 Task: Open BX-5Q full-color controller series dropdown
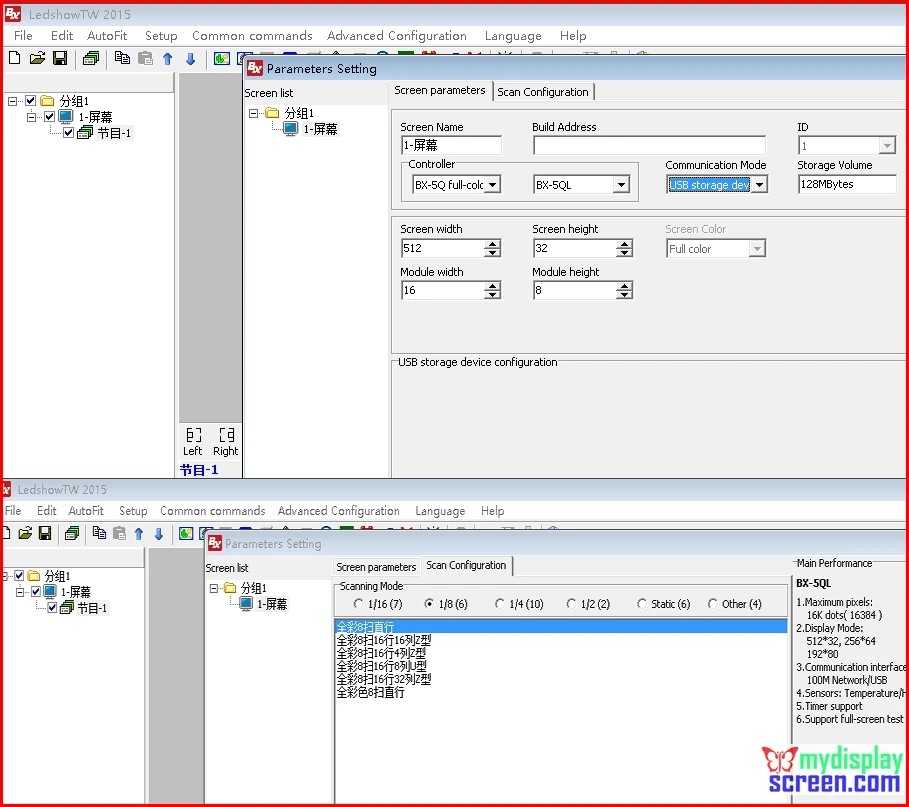click(x=492, y=185)
